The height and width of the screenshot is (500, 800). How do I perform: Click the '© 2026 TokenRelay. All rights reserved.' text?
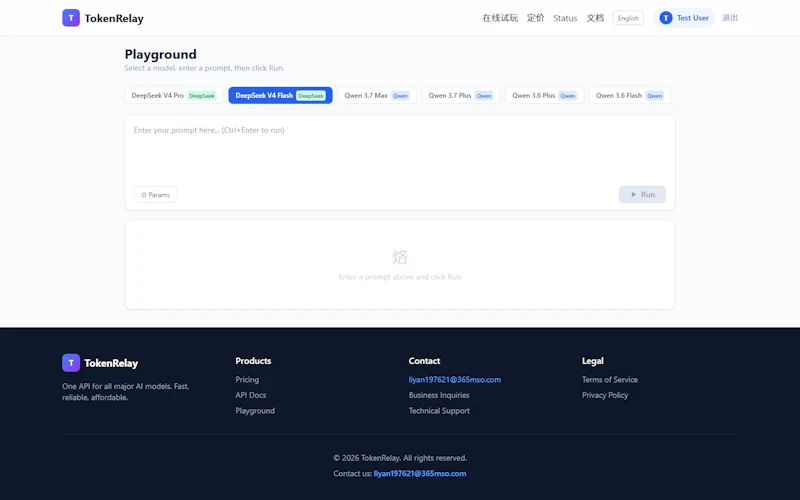click(400, 458)
